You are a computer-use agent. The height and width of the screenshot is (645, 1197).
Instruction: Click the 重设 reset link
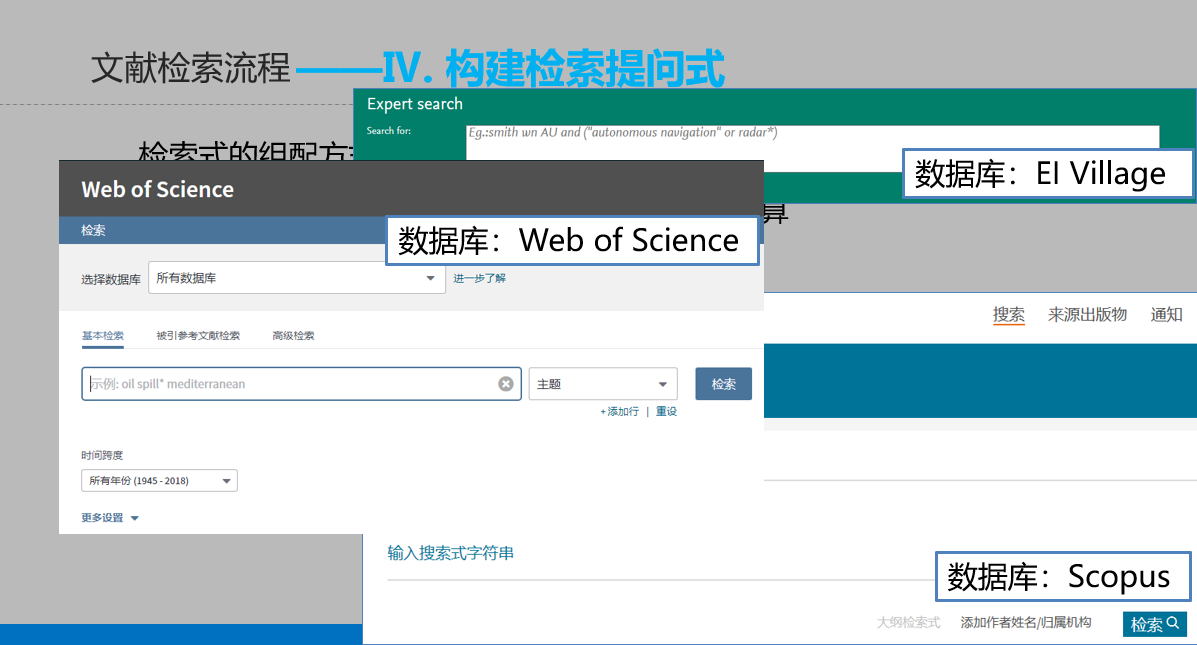coord(666,411)
